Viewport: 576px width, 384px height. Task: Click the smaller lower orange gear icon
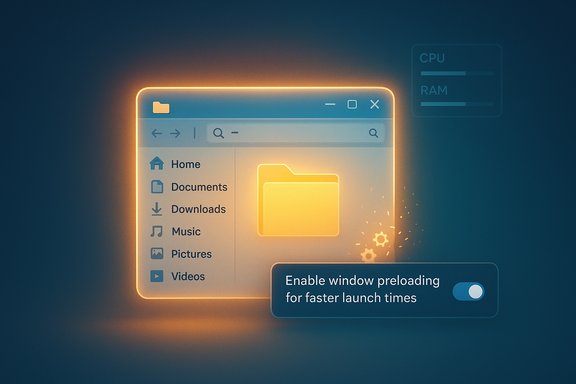[368, 255]
